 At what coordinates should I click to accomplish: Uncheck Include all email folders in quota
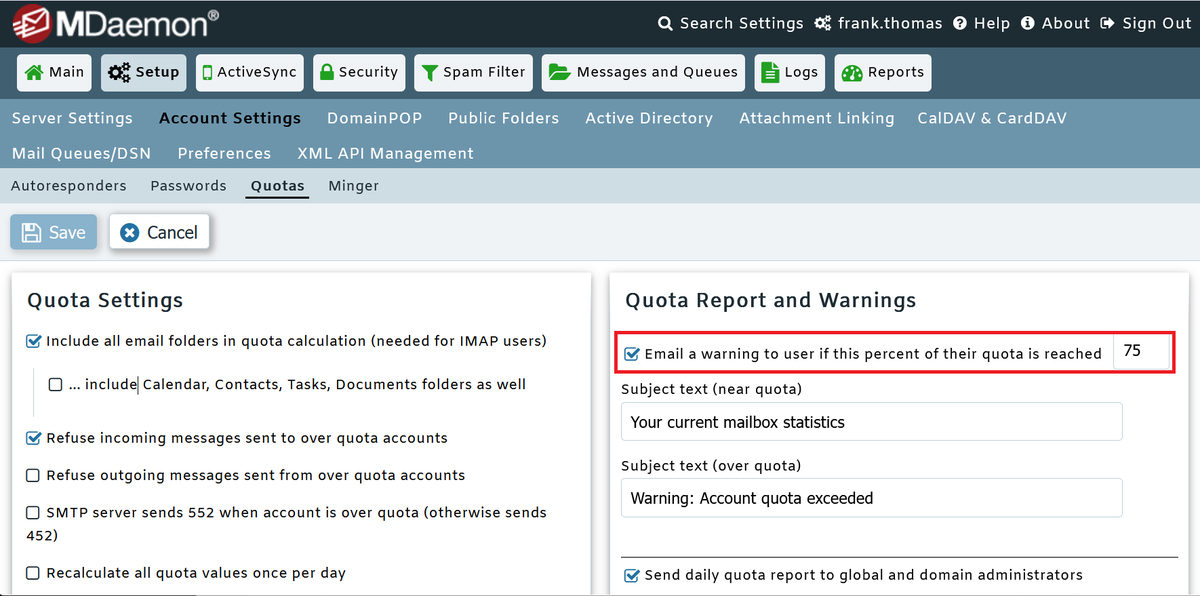click(34, 341)
